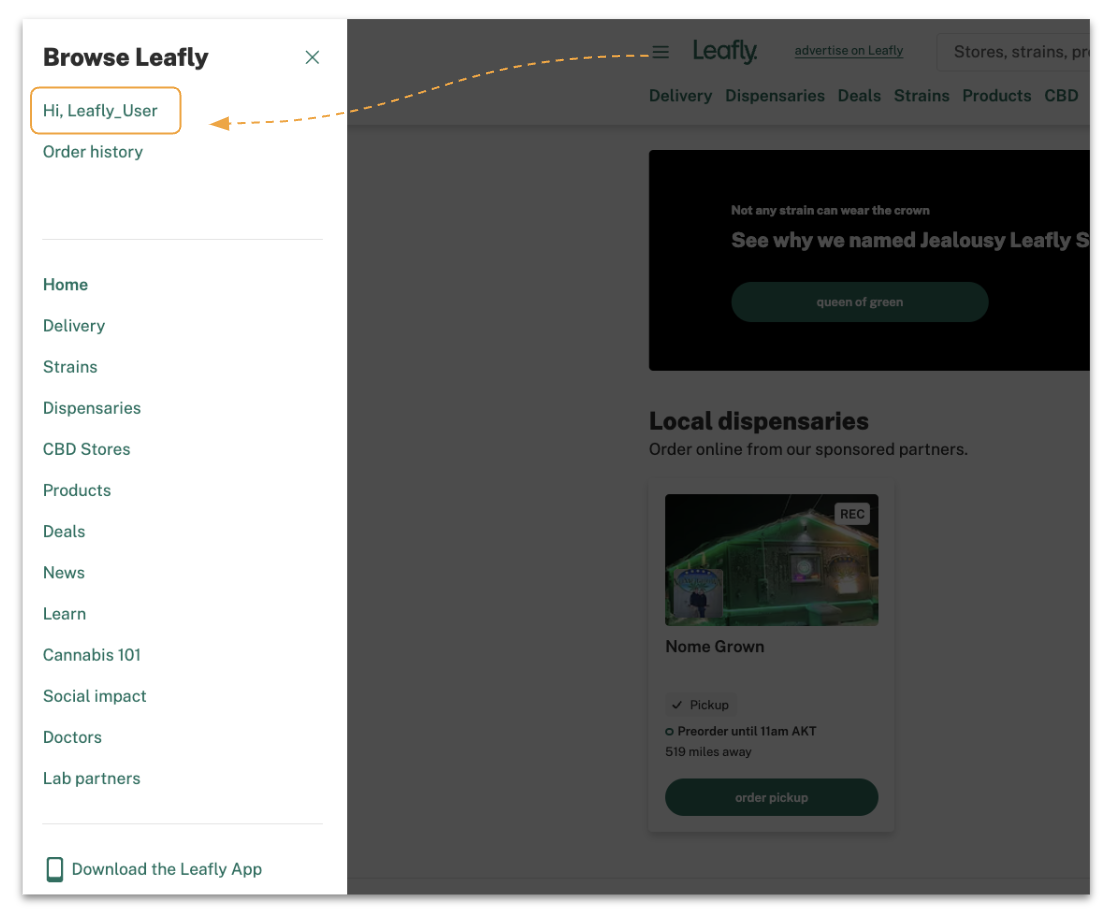Viewport: 1110px width, 918px height.
Task: Select Dispensaries in the side menu
Action: 92,408
